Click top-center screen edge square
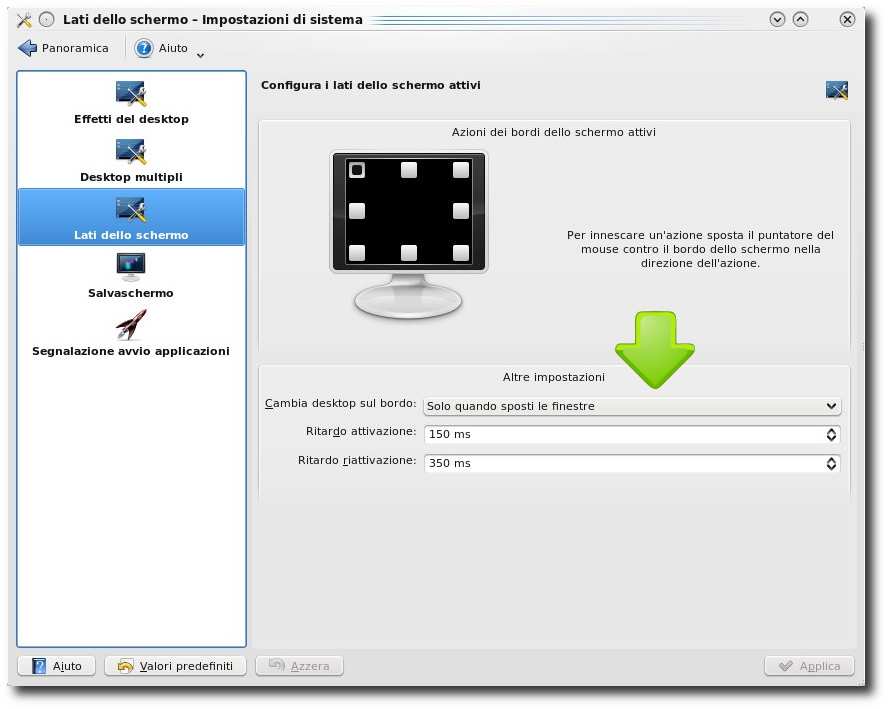 coord(409,170)
